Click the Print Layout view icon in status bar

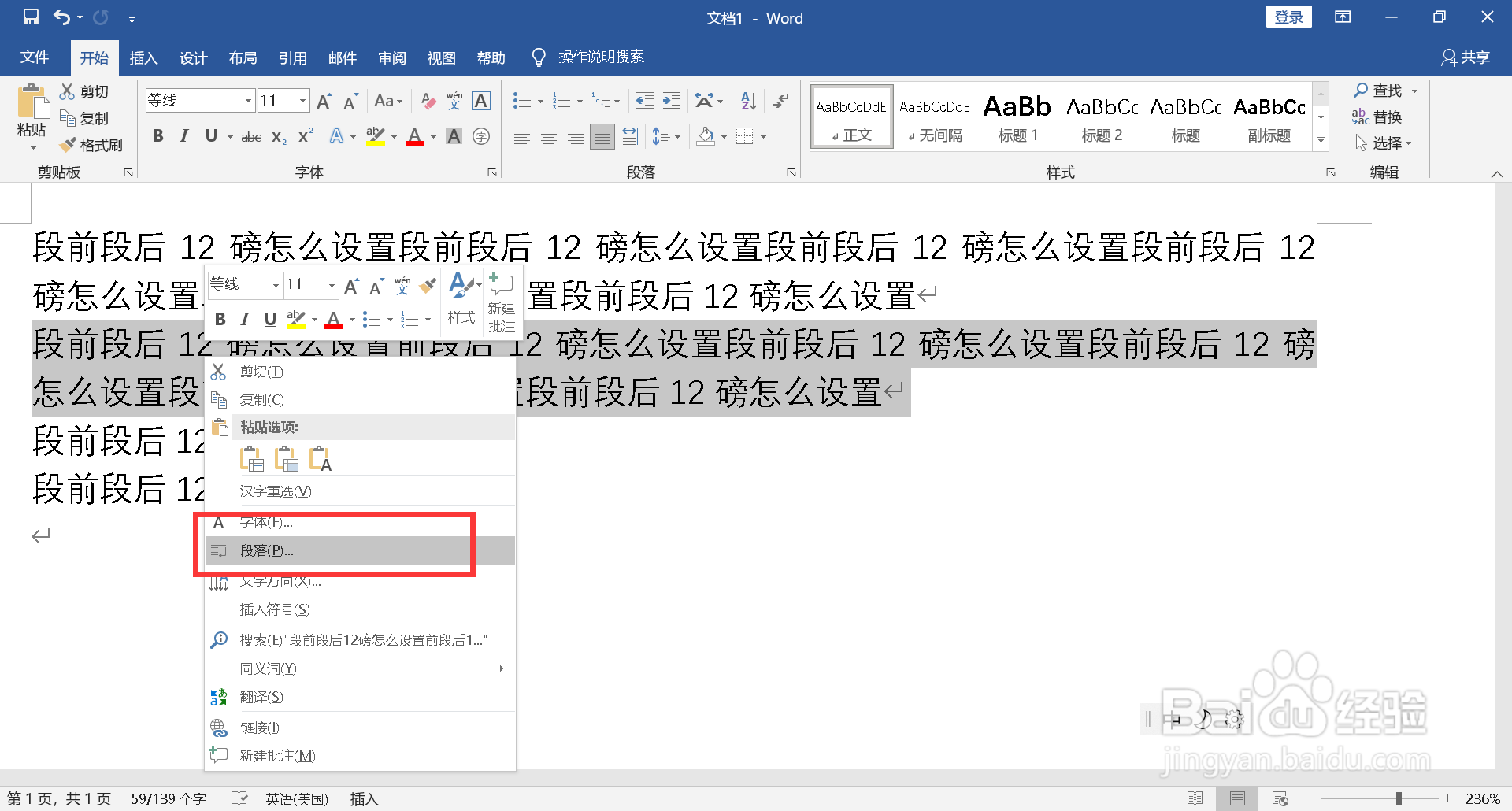(1237, 798)
